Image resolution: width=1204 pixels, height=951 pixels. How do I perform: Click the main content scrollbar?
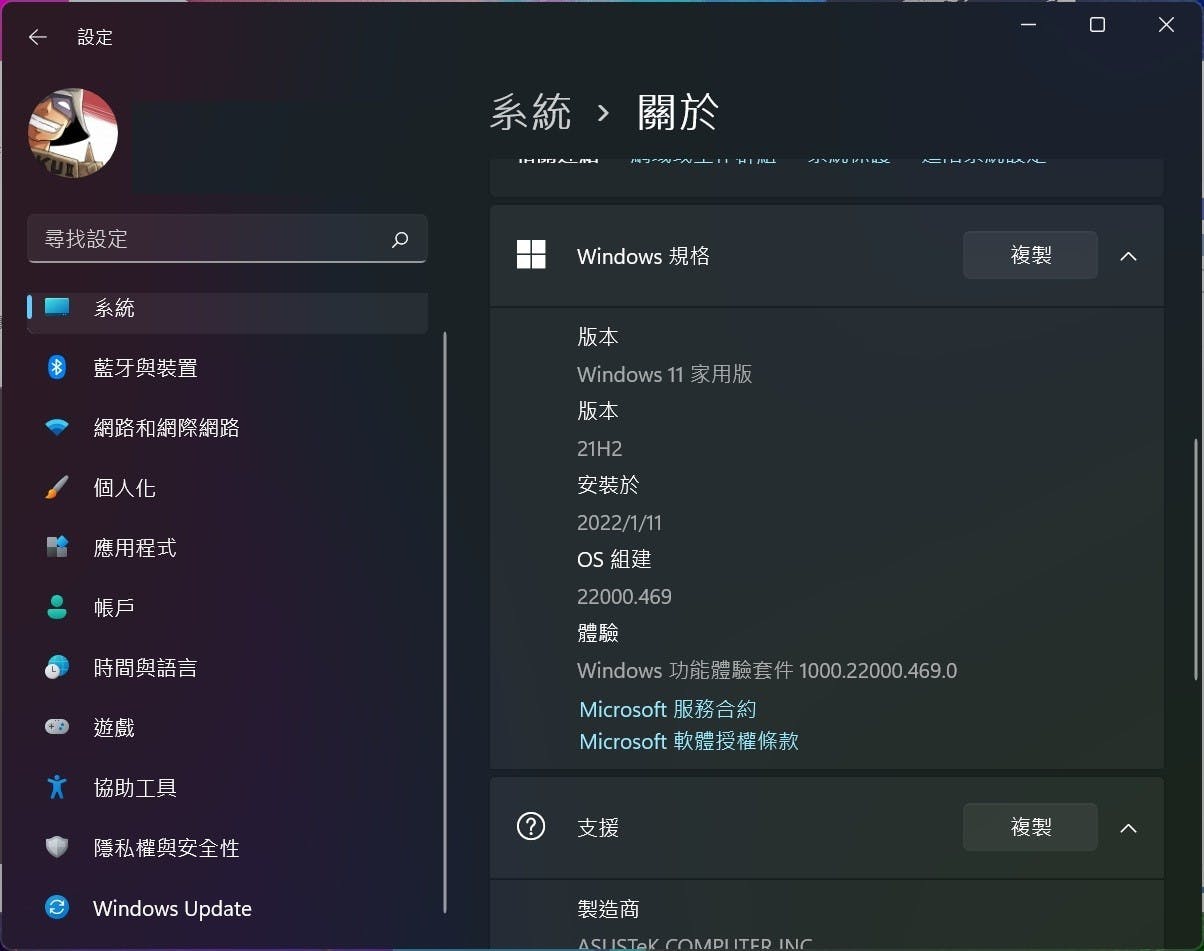[x=1195, y=560]
